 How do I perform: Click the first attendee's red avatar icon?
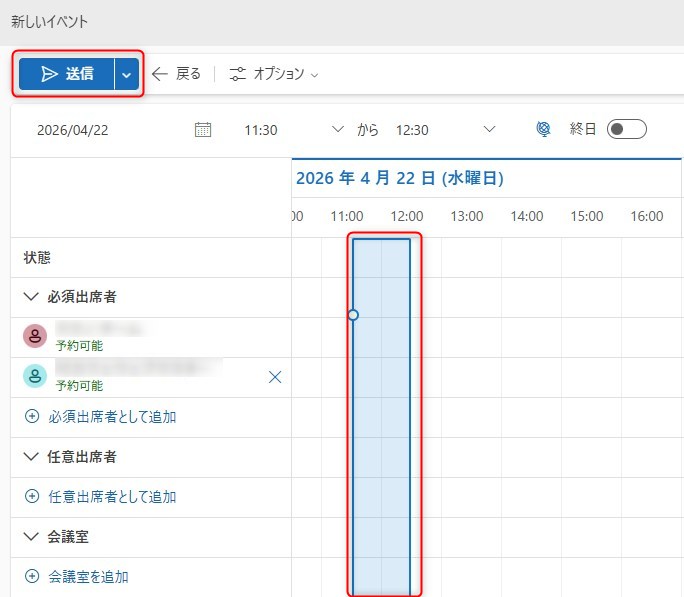pos(35,336)
